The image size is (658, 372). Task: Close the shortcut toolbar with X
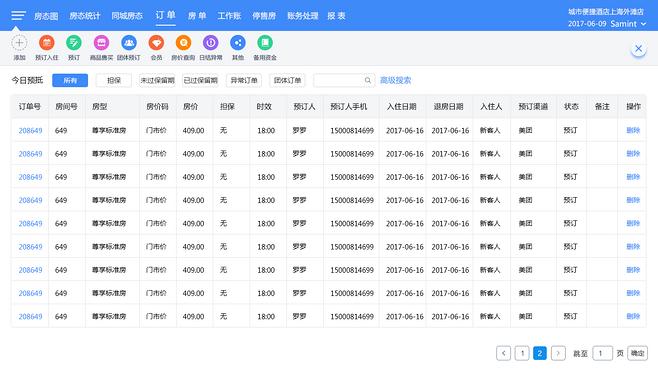(638, 49)
